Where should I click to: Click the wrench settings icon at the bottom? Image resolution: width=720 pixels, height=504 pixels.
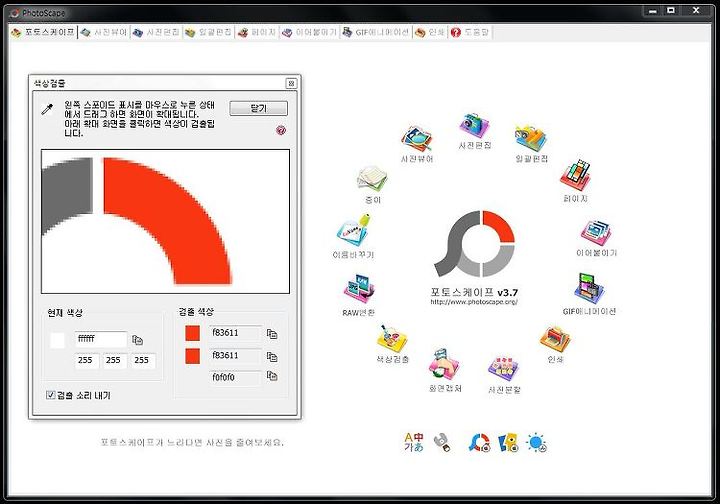[442, 442]
